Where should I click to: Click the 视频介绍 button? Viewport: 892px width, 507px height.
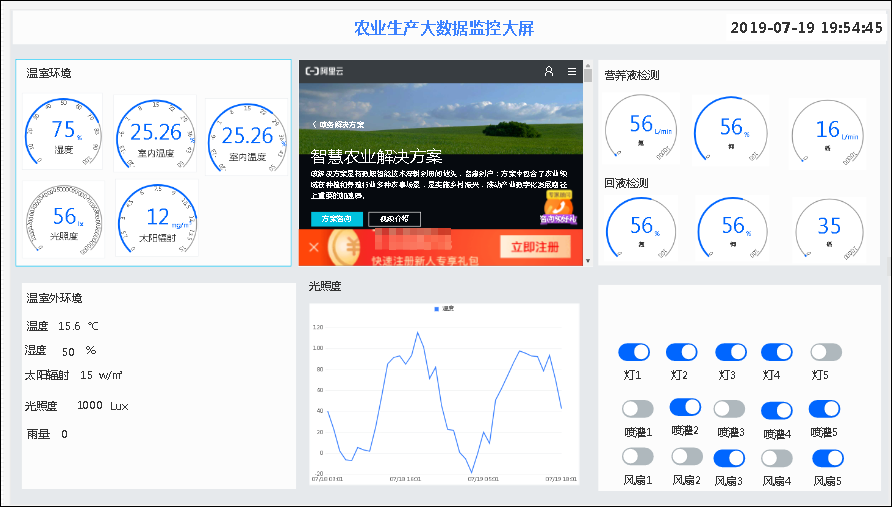(394, 219)
